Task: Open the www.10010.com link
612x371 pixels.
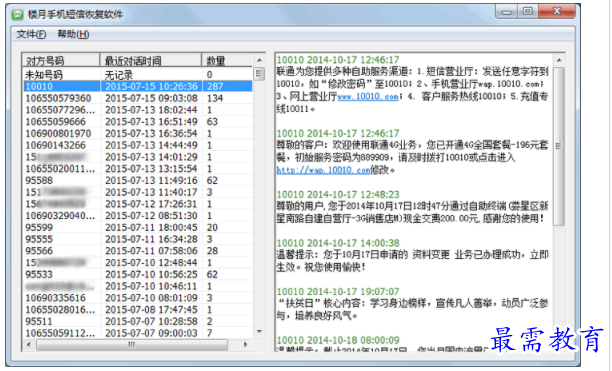Action: 368,96
